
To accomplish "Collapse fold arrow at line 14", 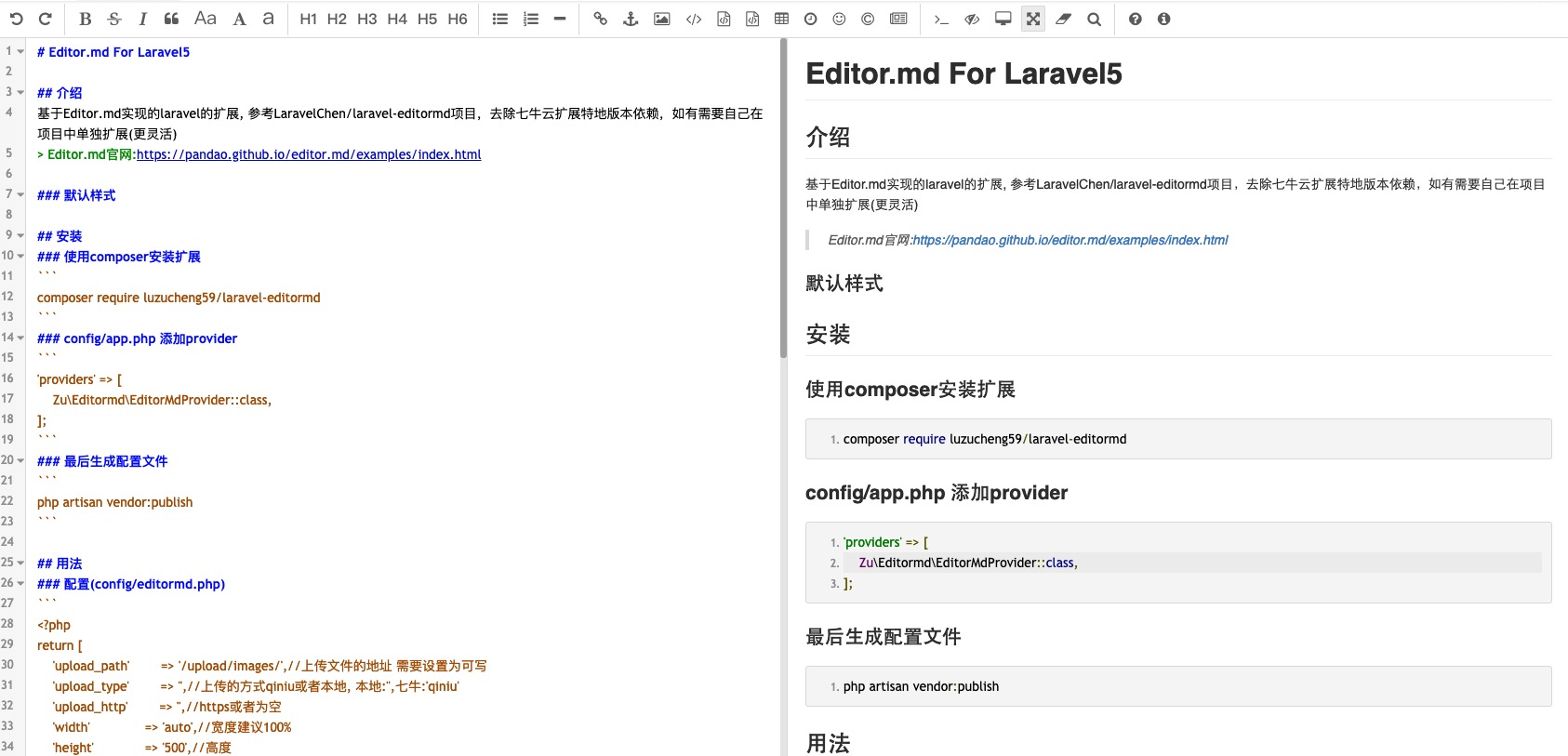I will pos(20,338).
